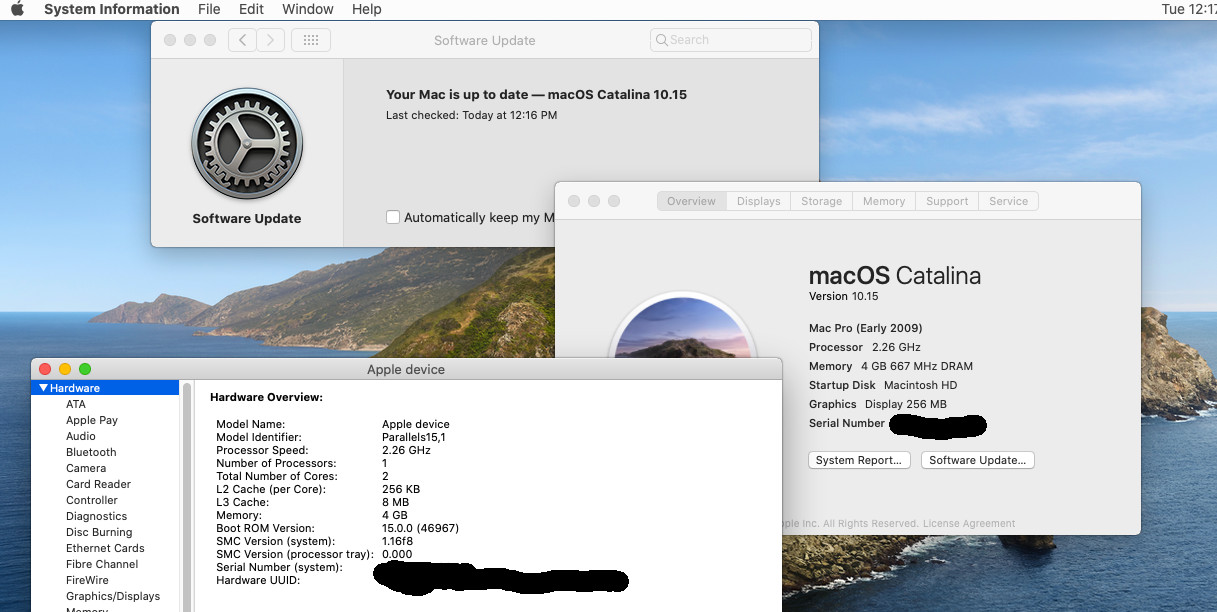This screenshot has height=612, width=1217.
Task: Minimize the Apple device window
Action: point(65,369)
